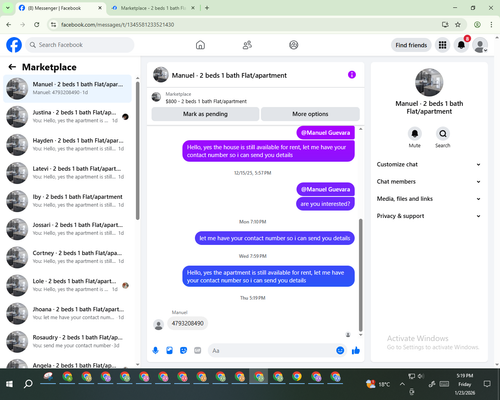Open Manuel conversation in chat list
This screenshot has width=500, height=400.
pos(67,89)
